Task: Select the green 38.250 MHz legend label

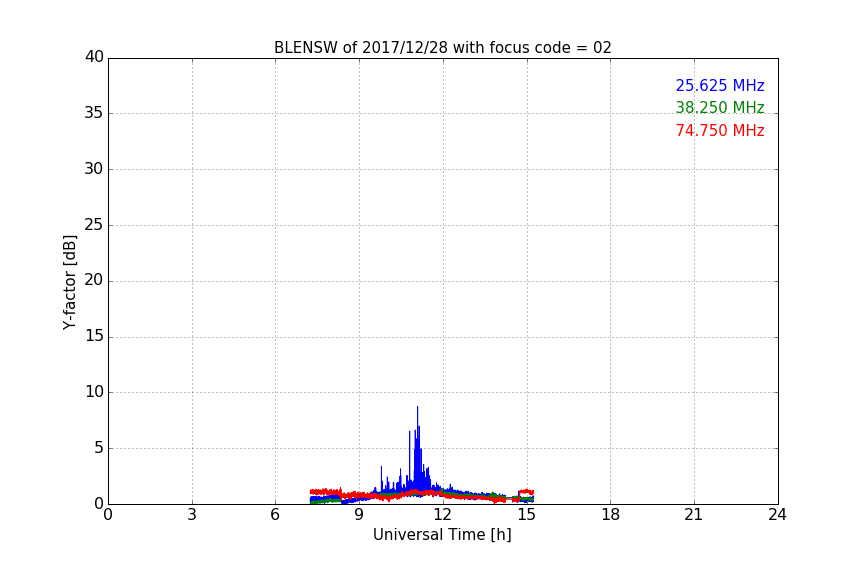Action: point(720,107)
